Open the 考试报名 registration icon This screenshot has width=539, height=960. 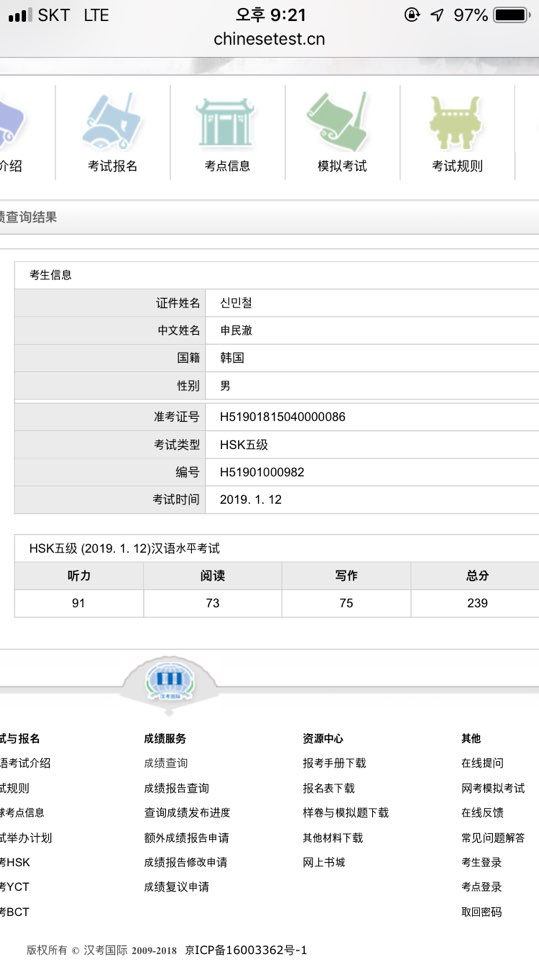tap(112, 132)
